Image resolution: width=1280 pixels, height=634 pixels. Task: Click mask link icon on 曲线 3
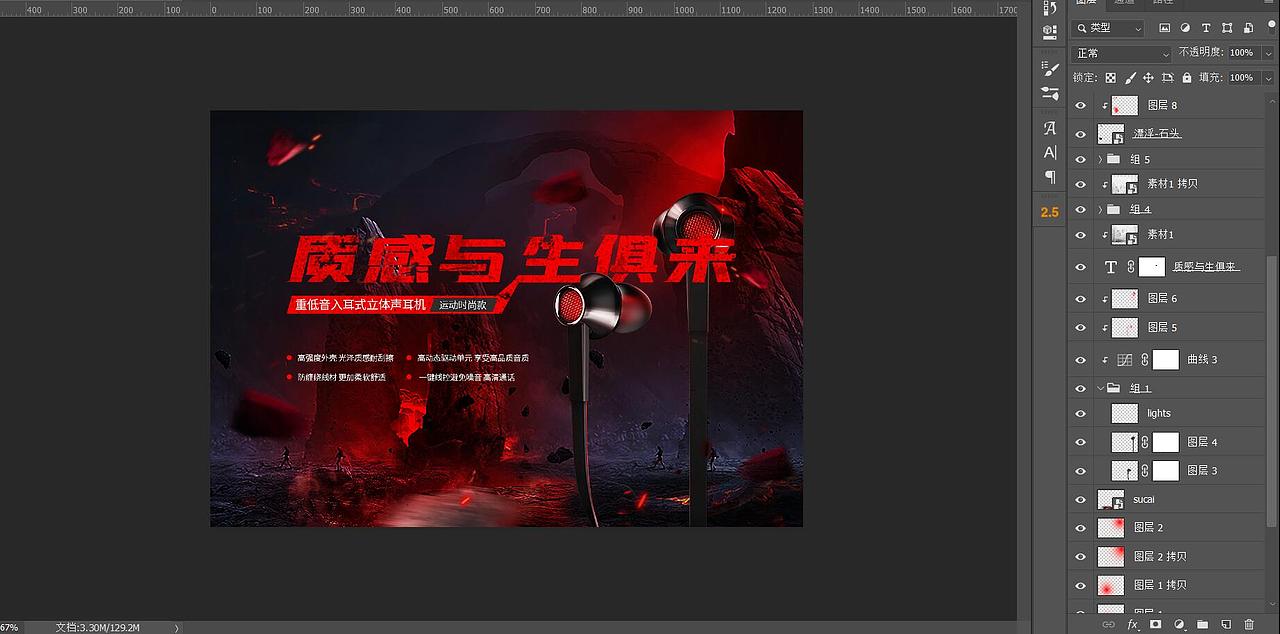pos(1145,360)
